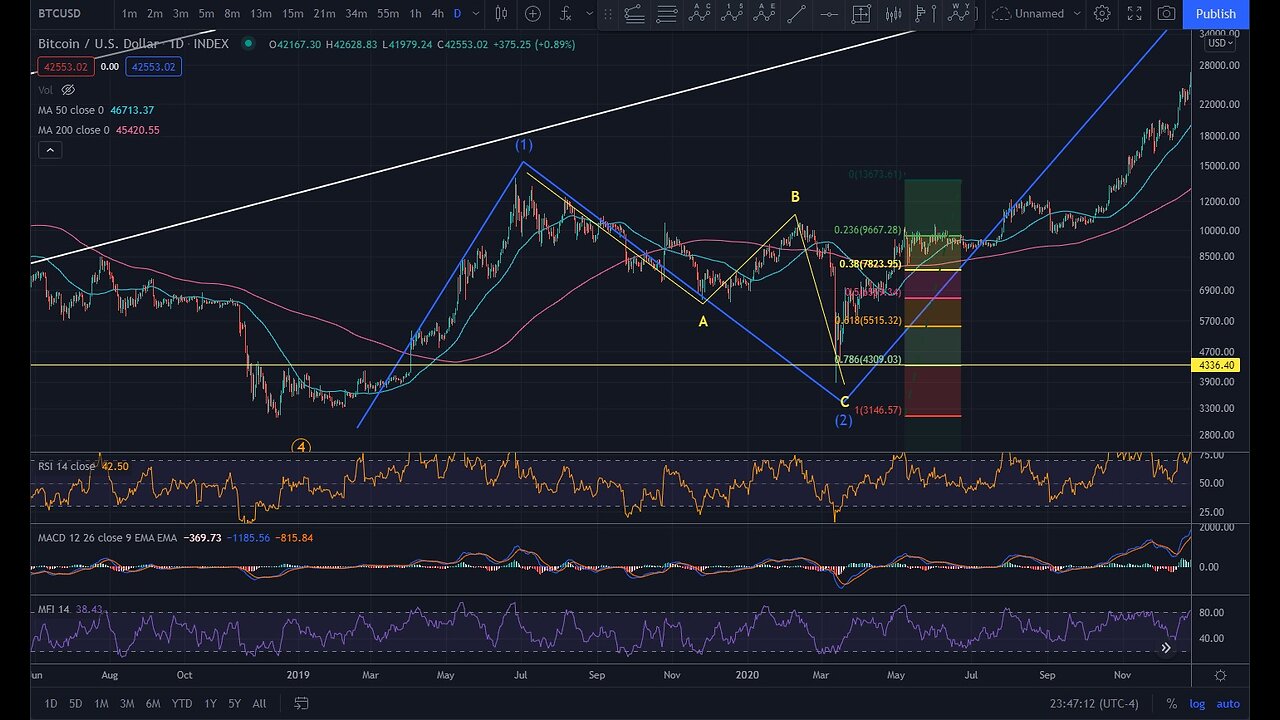
Task: Expand the timeframe dropdown arrow
Action: (476, 14)
